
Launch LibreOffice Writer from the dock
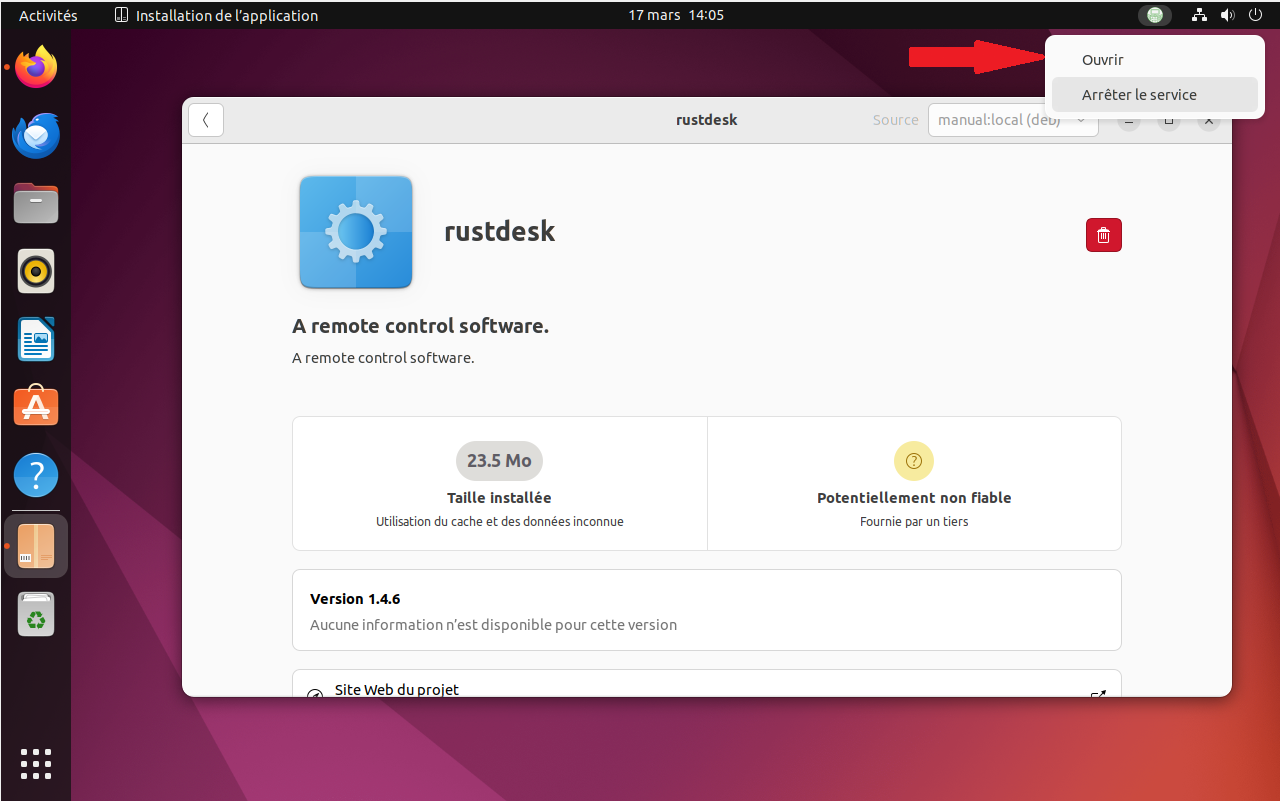(36, 339)
